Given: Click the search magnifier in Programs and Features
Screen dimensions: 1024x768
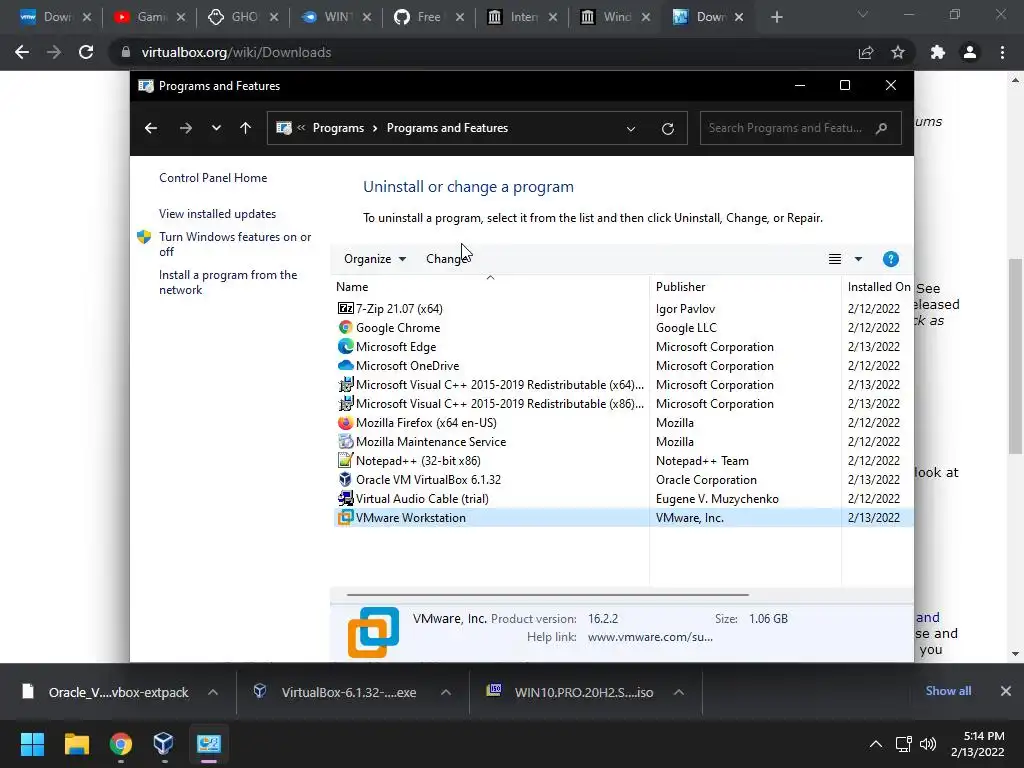Looking at the screenshot, I should pyautogui.click(x=881, y=128).
